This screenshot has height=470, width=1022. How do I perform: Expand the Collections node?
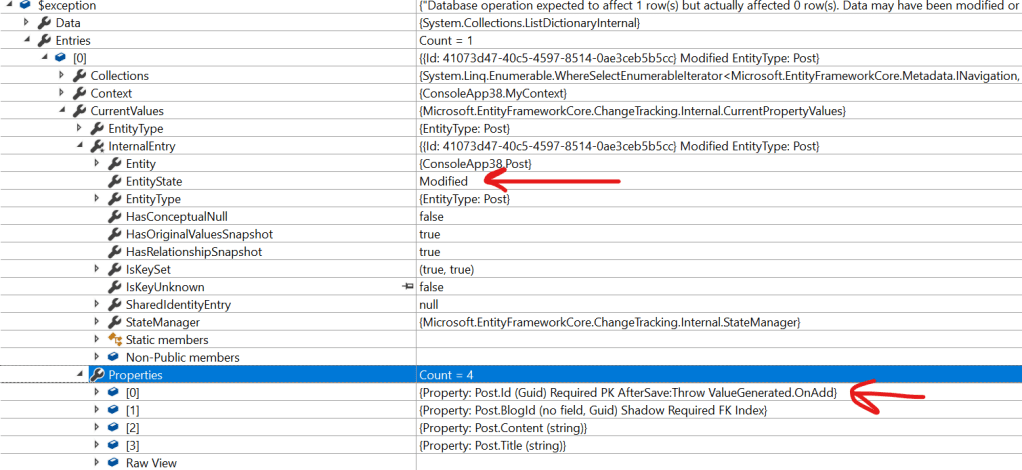(62, 76)
